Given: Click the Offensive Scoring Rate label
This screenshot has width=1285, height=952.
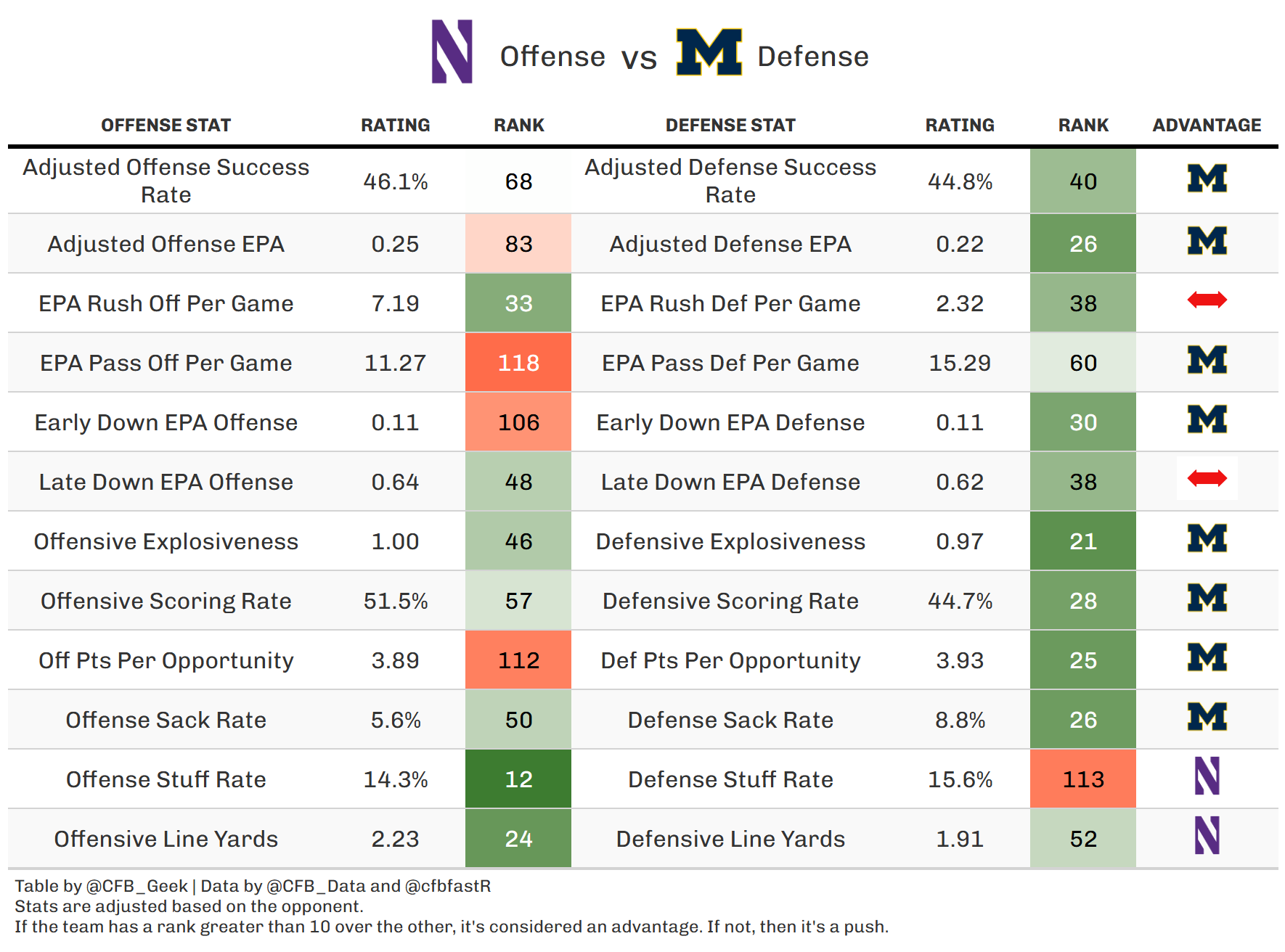Looking at the screenshot, I should (x=166, y=601).
